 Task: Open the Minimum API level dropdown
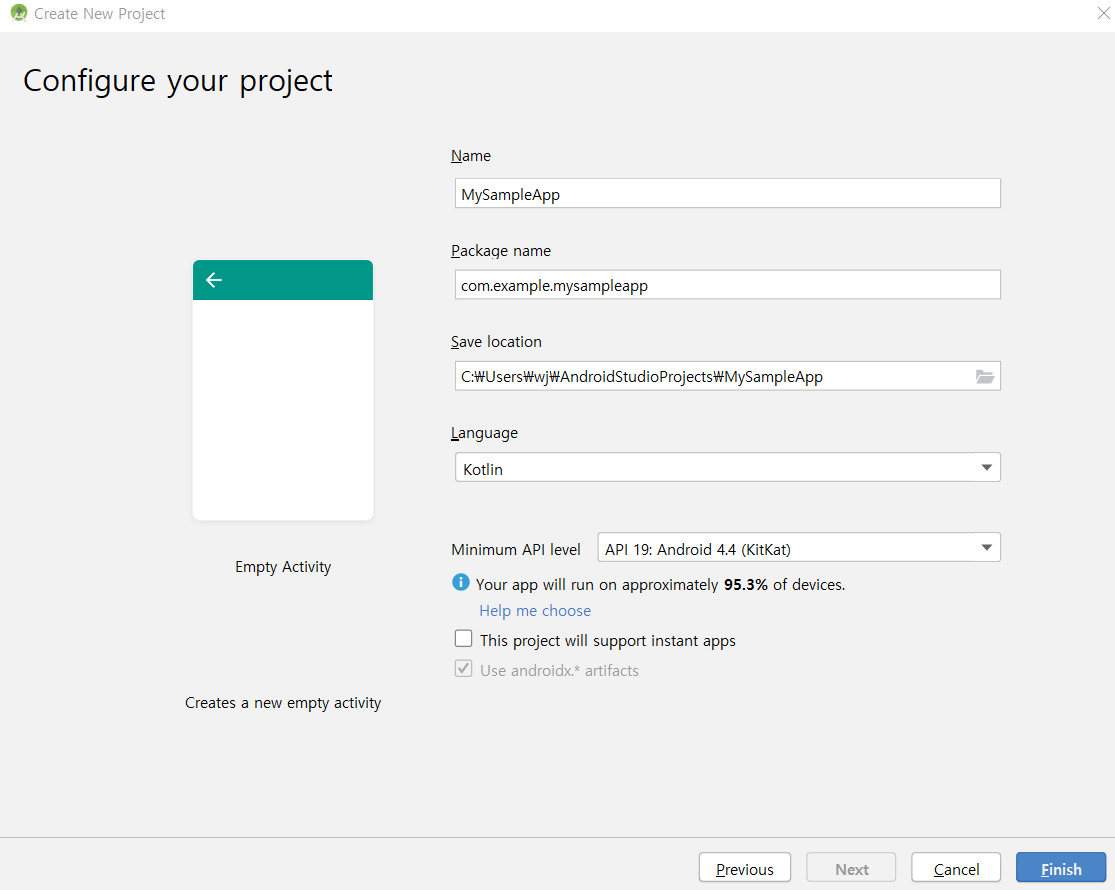[799, 548]
